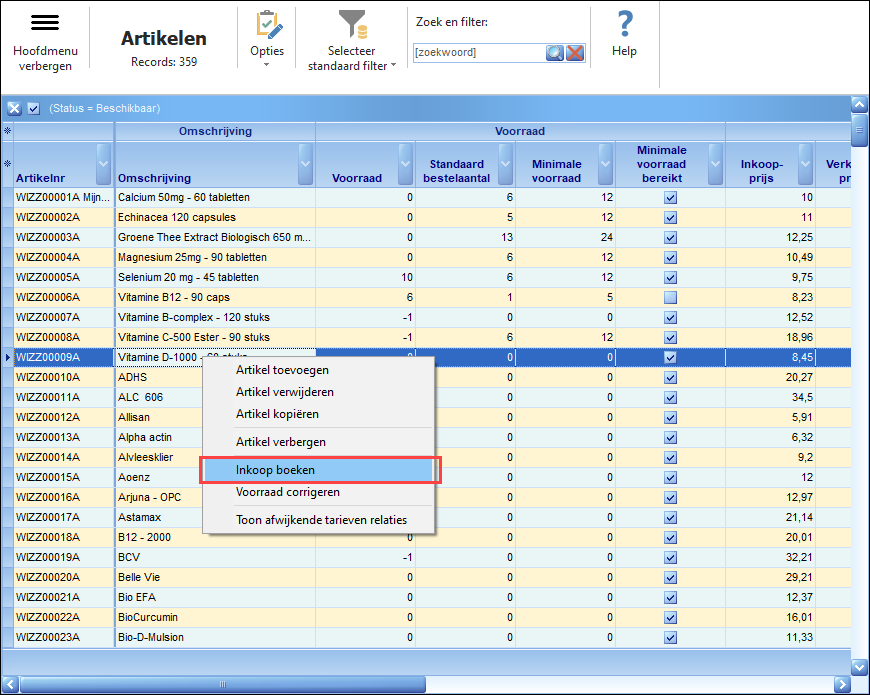Clear search with the red X icon

click(x=575, y=53)
